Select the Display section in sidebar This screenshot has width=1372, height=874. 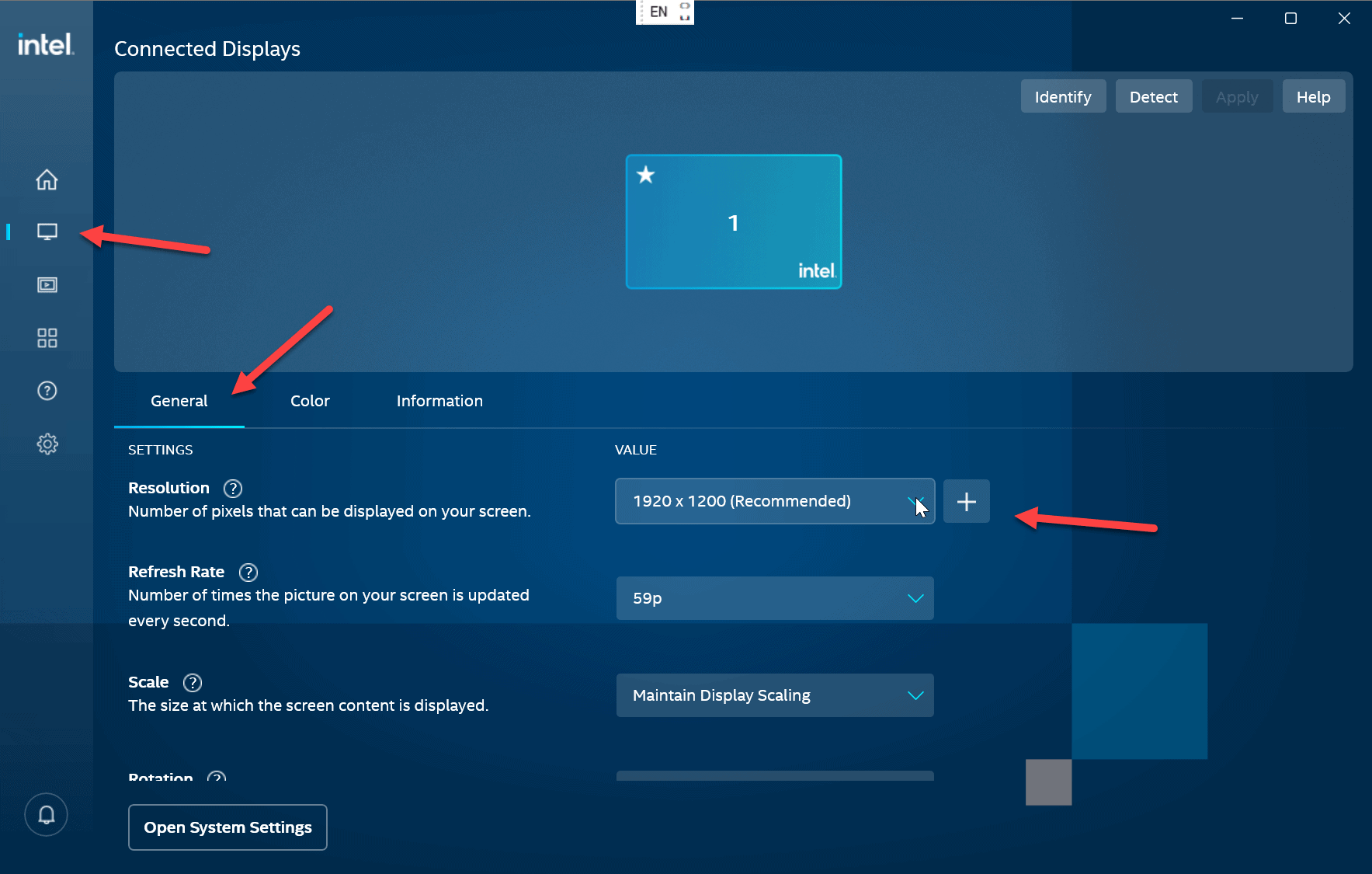tap(47, 231)
